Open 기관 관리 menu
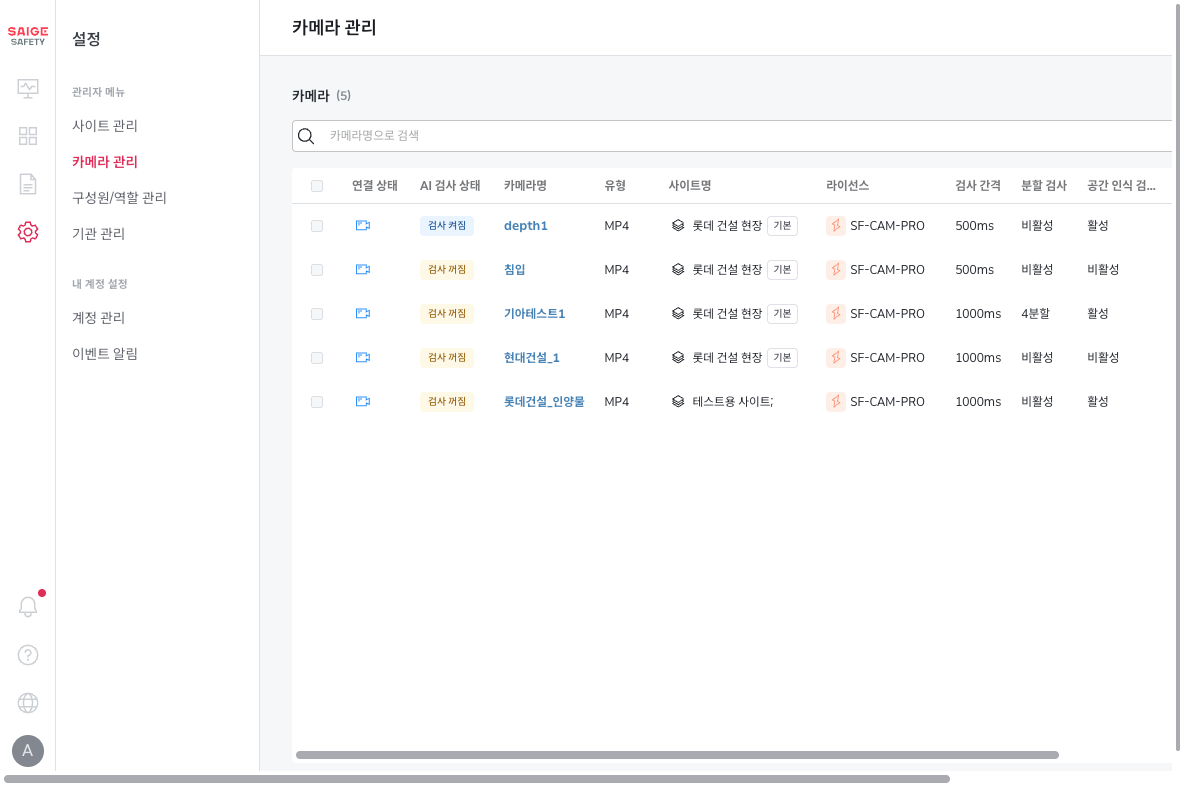1184x787 pixels. 98,233
